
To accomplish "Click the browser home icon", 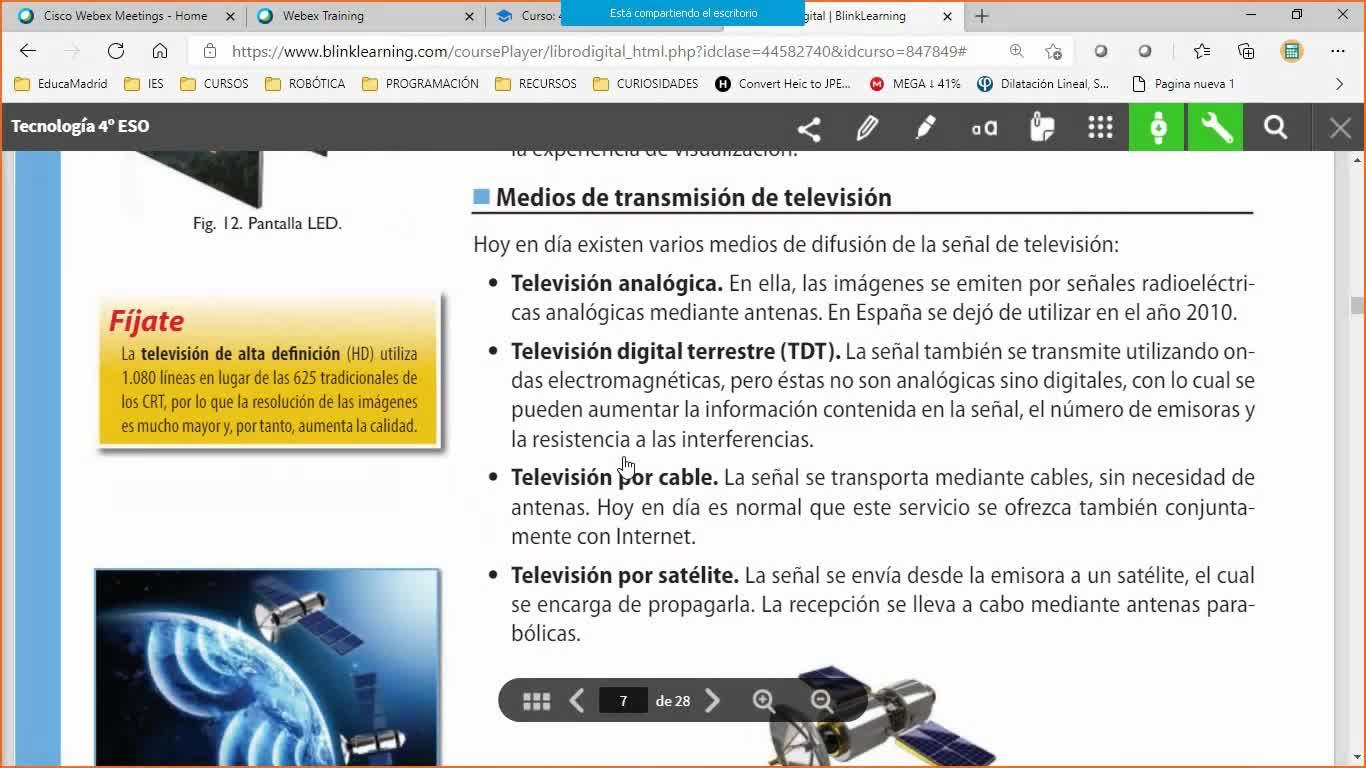I will pyautogui.click(x=160, y=51).
